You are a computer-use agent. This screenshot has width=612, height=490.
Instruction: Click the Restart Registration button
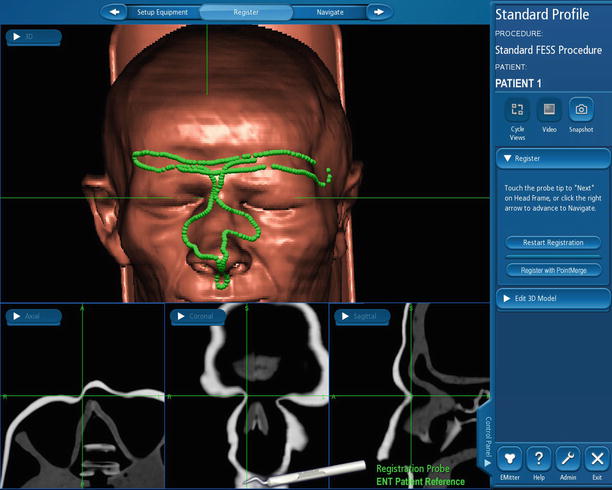point(553,242)
